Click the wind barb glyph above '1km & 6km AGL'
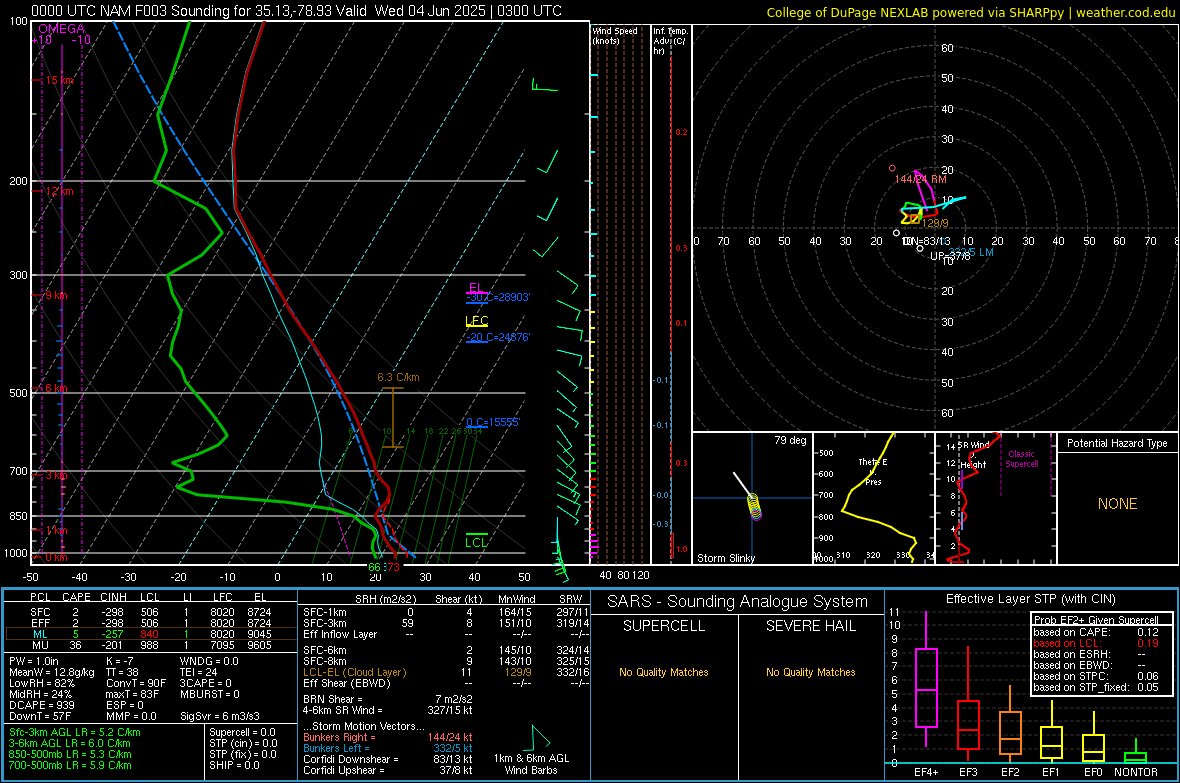 [540, 737]
